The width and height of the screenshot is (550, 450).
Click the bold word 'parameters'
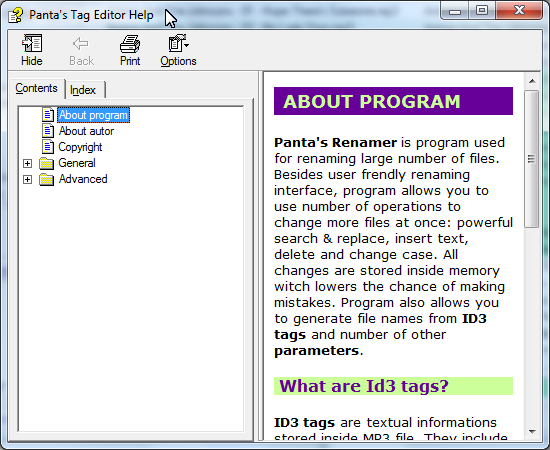tap(316, 351)
